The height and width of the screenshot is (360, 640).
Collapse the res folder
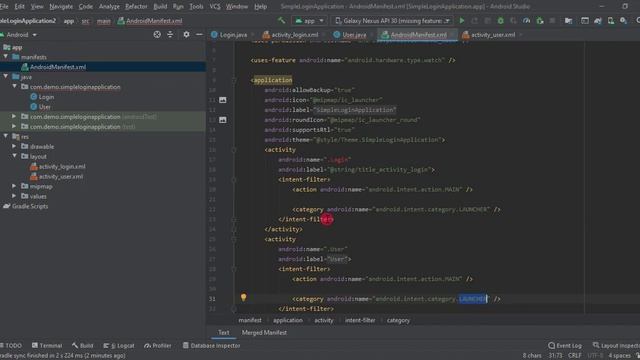pos(6,136)
